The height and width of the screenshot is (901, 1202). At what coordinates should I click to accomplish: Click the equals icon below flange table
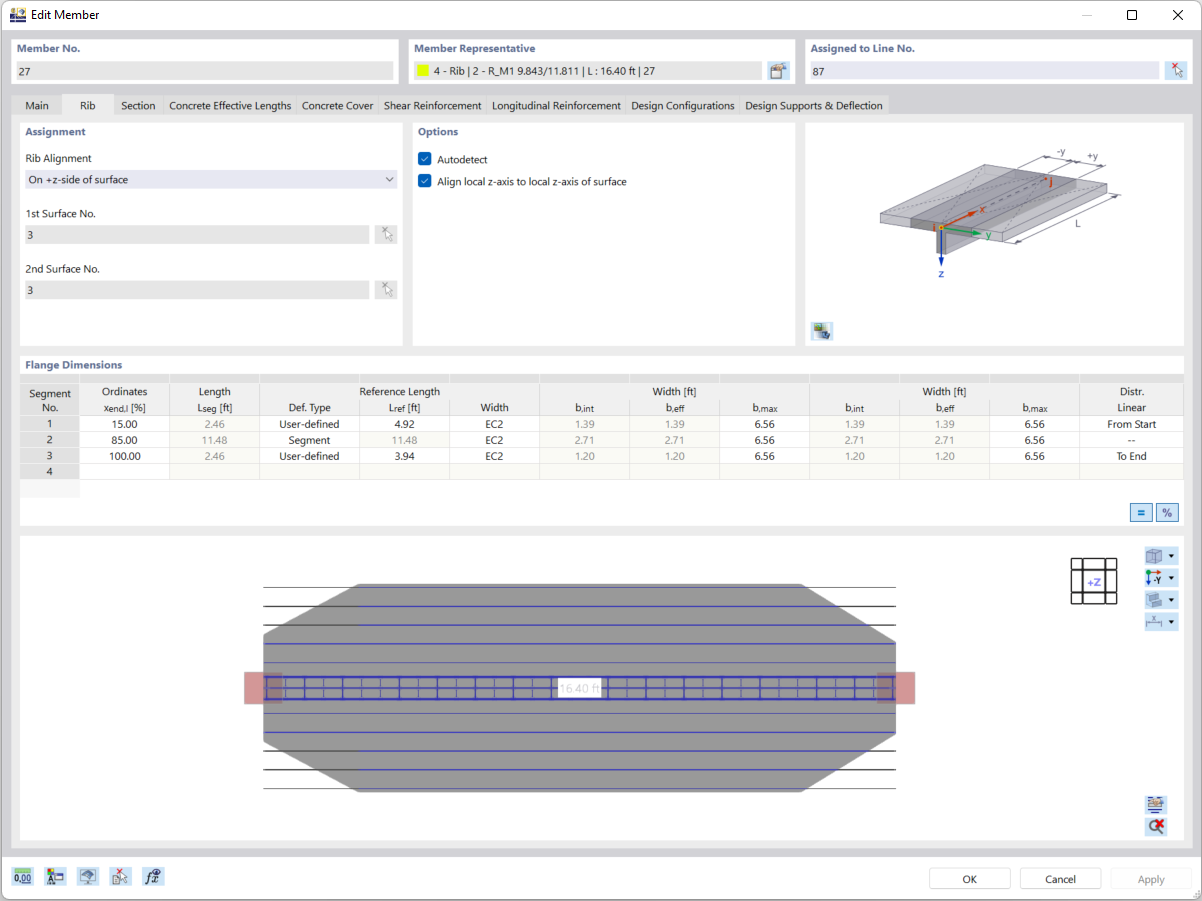point(1141,512)
